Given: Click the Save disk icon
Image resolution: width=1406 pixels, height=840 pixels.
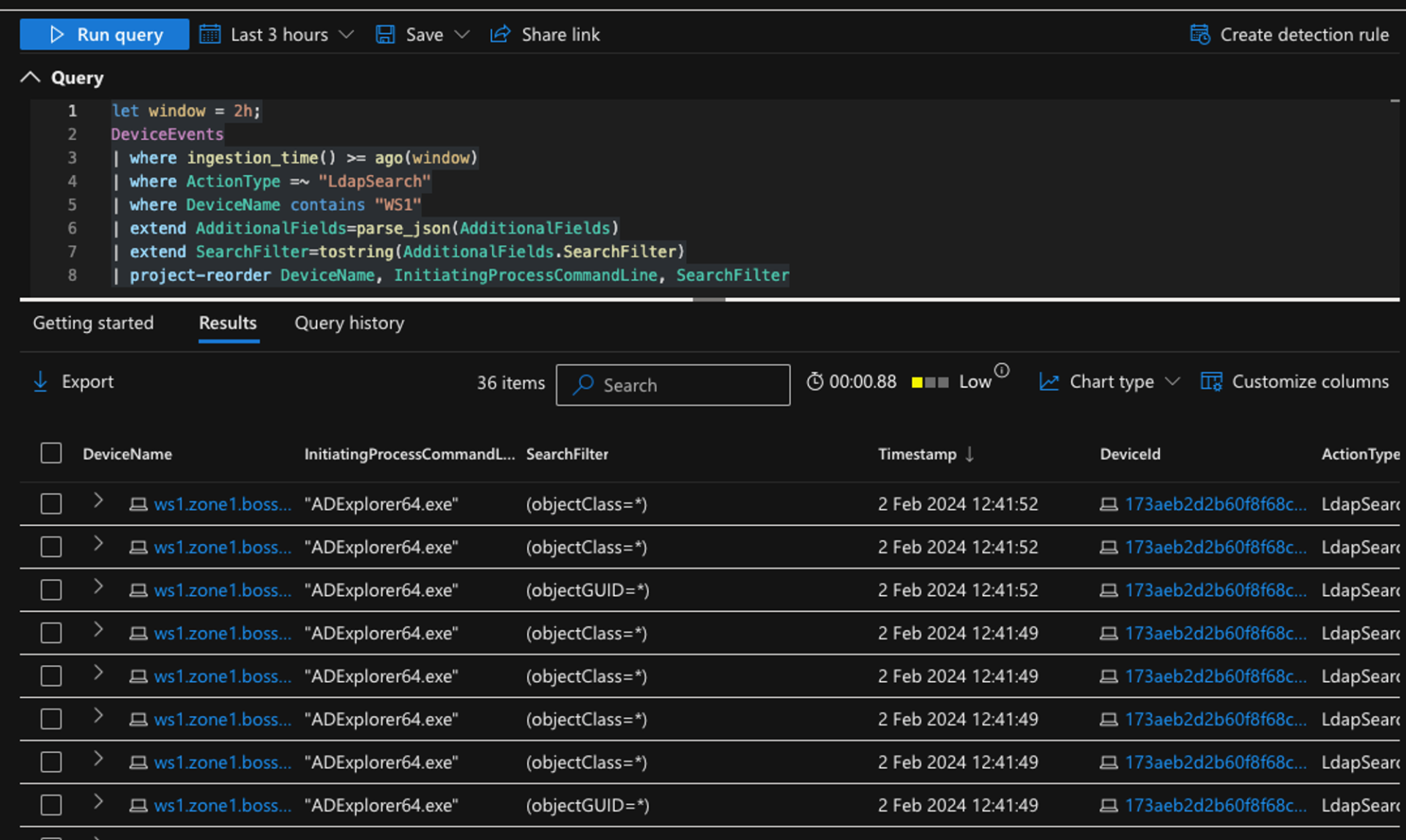Looking at the screenshot, I should (x=385, y=34).
